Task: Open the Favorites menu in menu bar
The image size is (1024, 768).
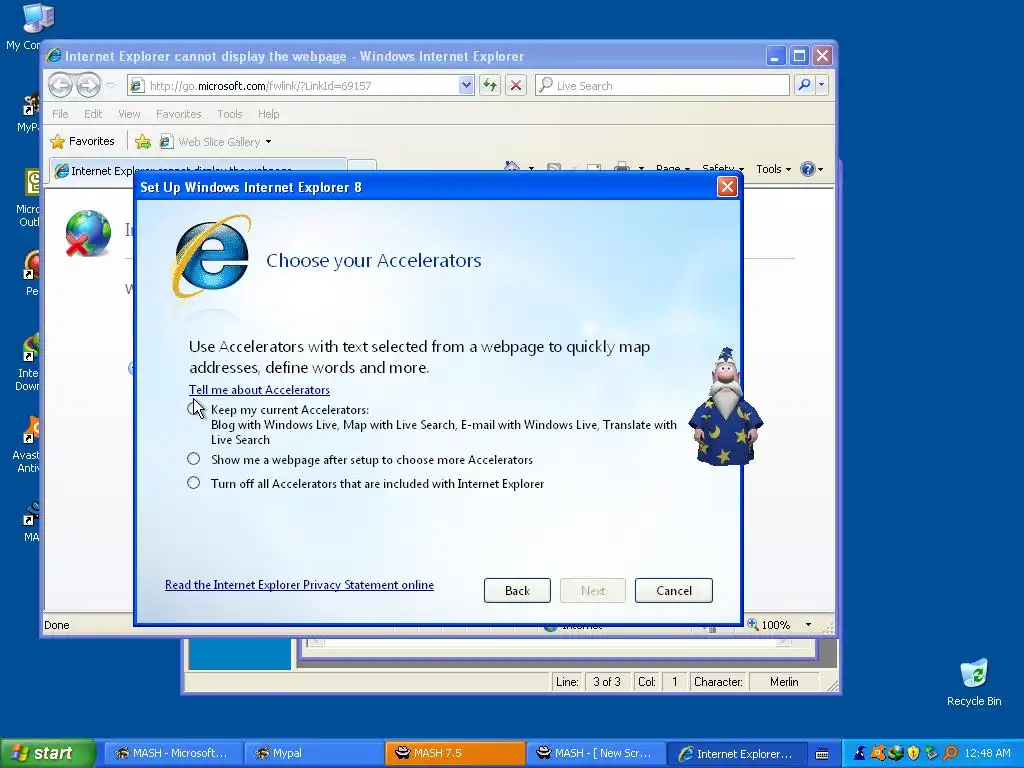Action: (178, 114)
